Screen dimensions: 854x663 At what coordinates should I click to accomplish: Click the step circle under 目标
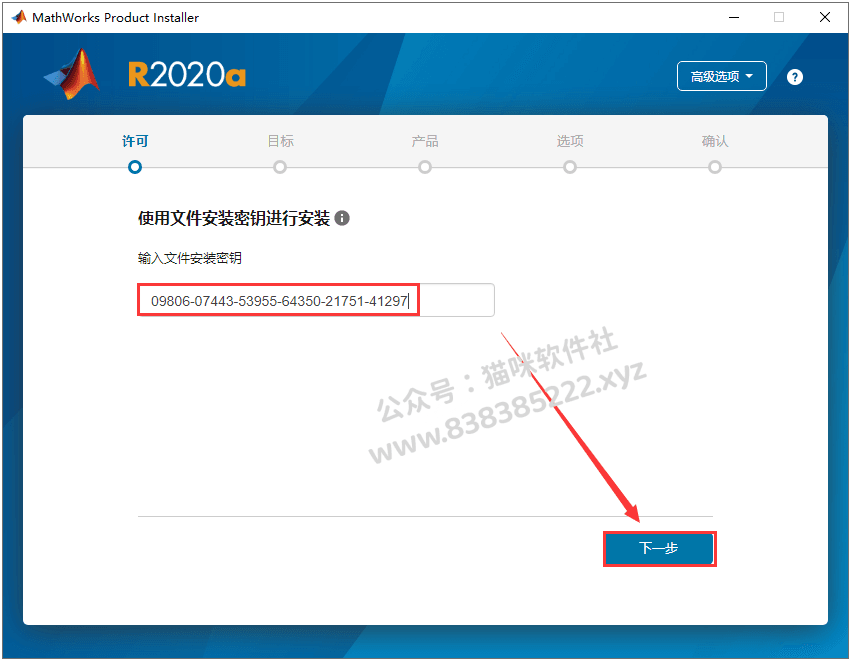pos(280,167)
